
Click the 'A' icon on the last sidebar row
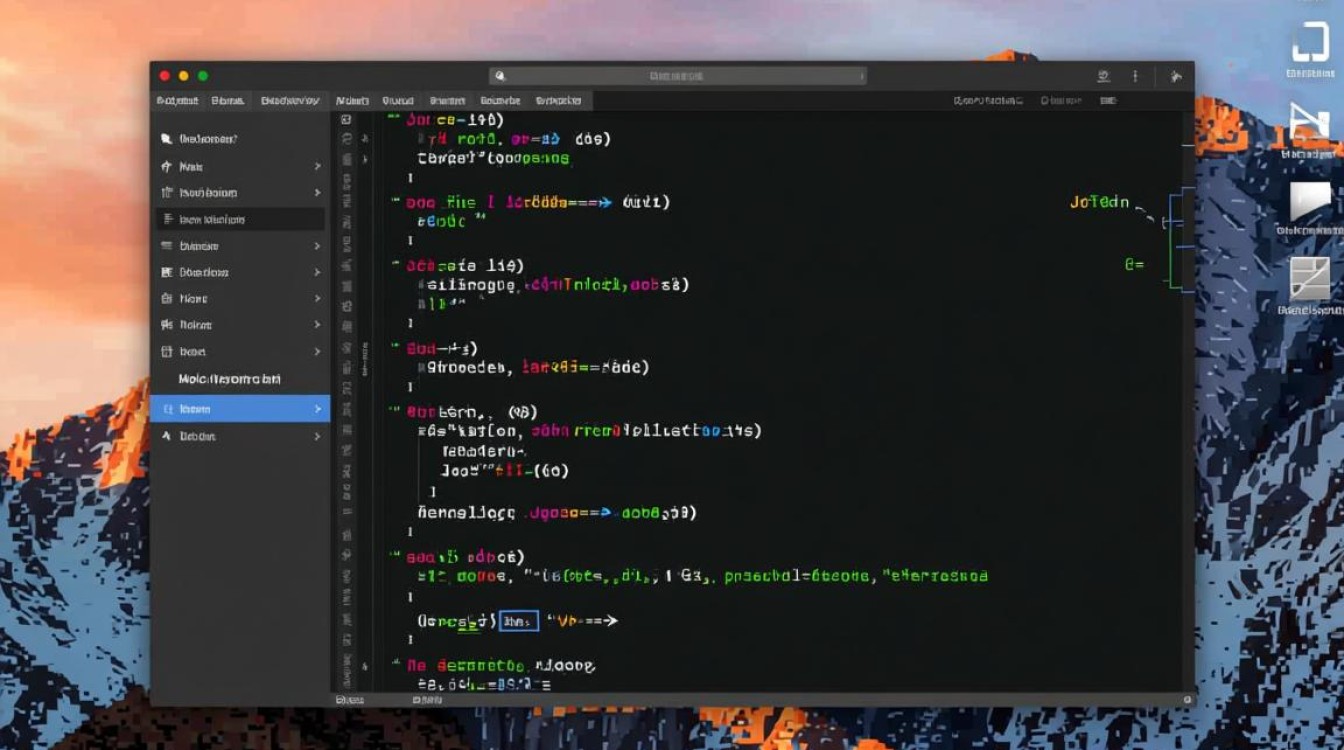166,436
